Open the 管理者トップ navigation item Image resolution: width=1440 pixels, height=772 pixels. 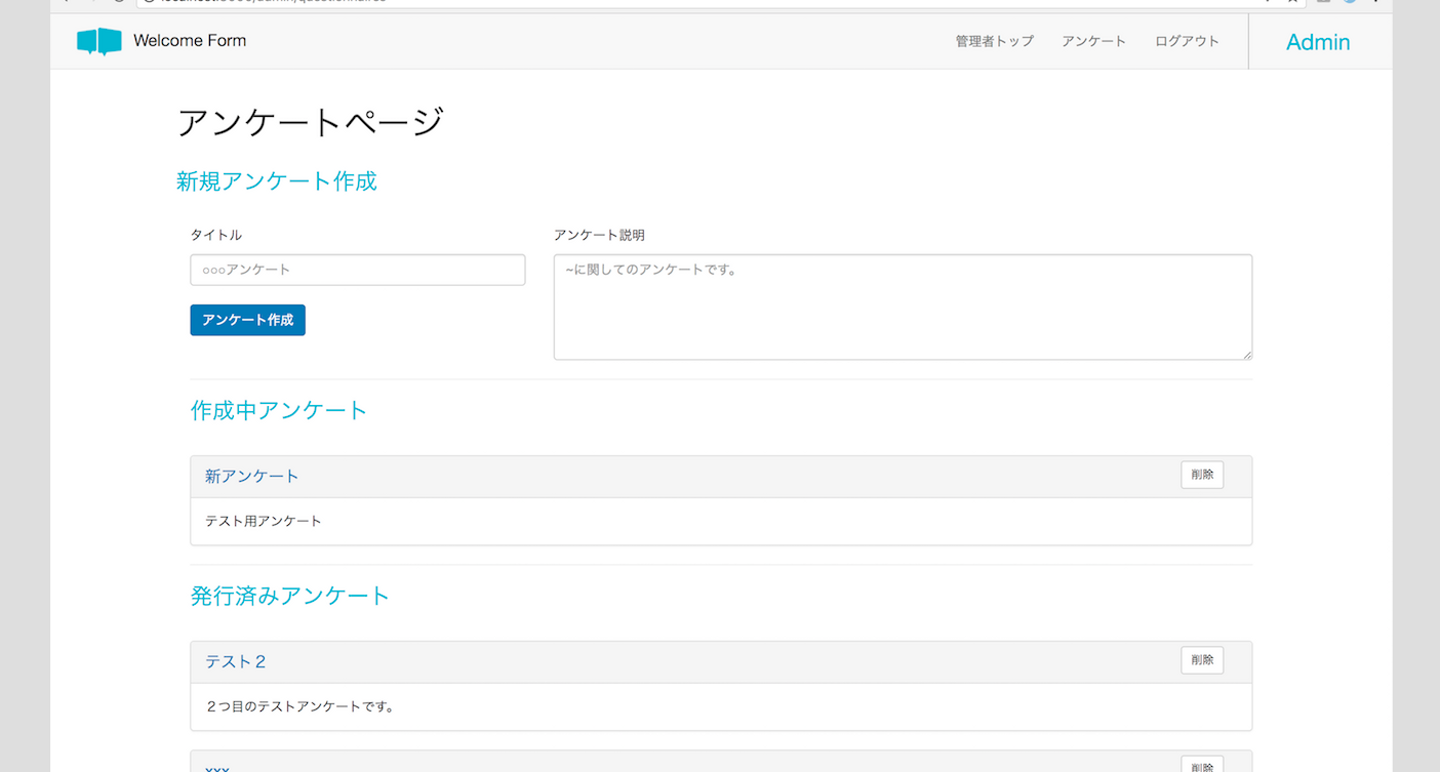click(x=994, y=41)
